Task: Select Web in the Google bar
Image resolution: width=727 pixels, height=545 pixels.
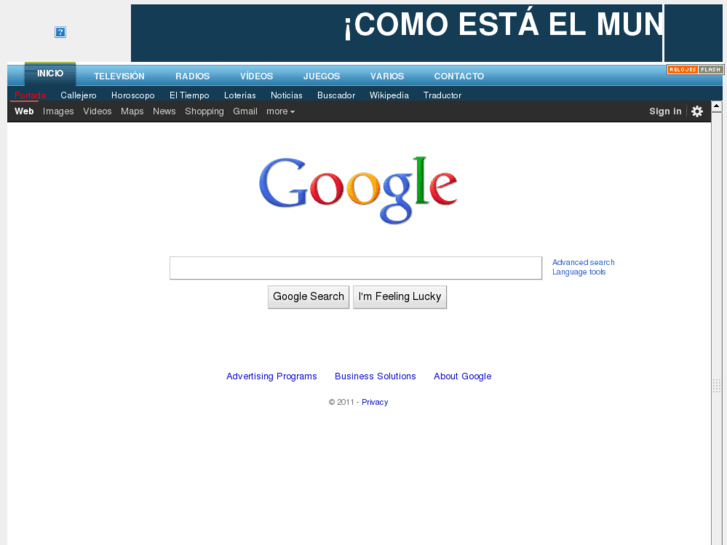Action: pyautogui.click(x=24, y=111)
